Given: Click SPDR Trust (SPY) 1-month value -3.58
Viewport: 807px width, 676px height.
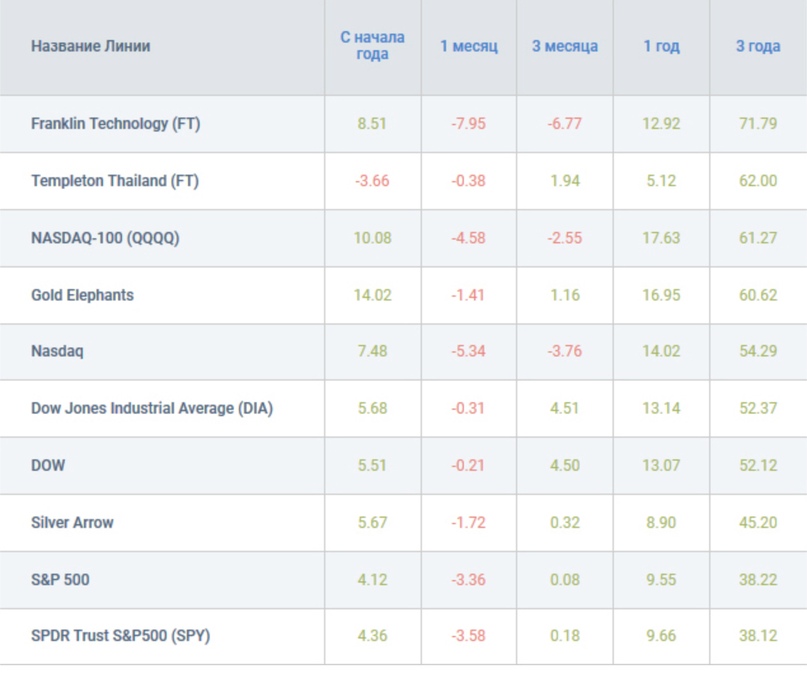Looking at the screenshot, I should [468, 636].
